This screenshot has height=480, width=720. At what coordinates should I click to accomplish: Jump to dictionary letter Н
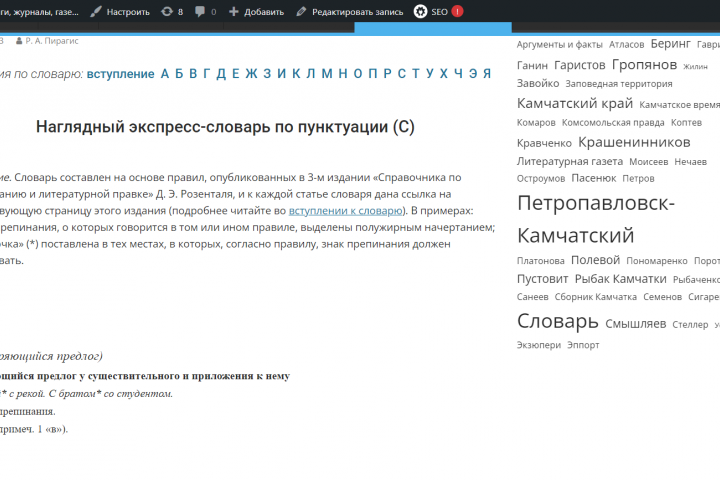(x=343, y=73)
